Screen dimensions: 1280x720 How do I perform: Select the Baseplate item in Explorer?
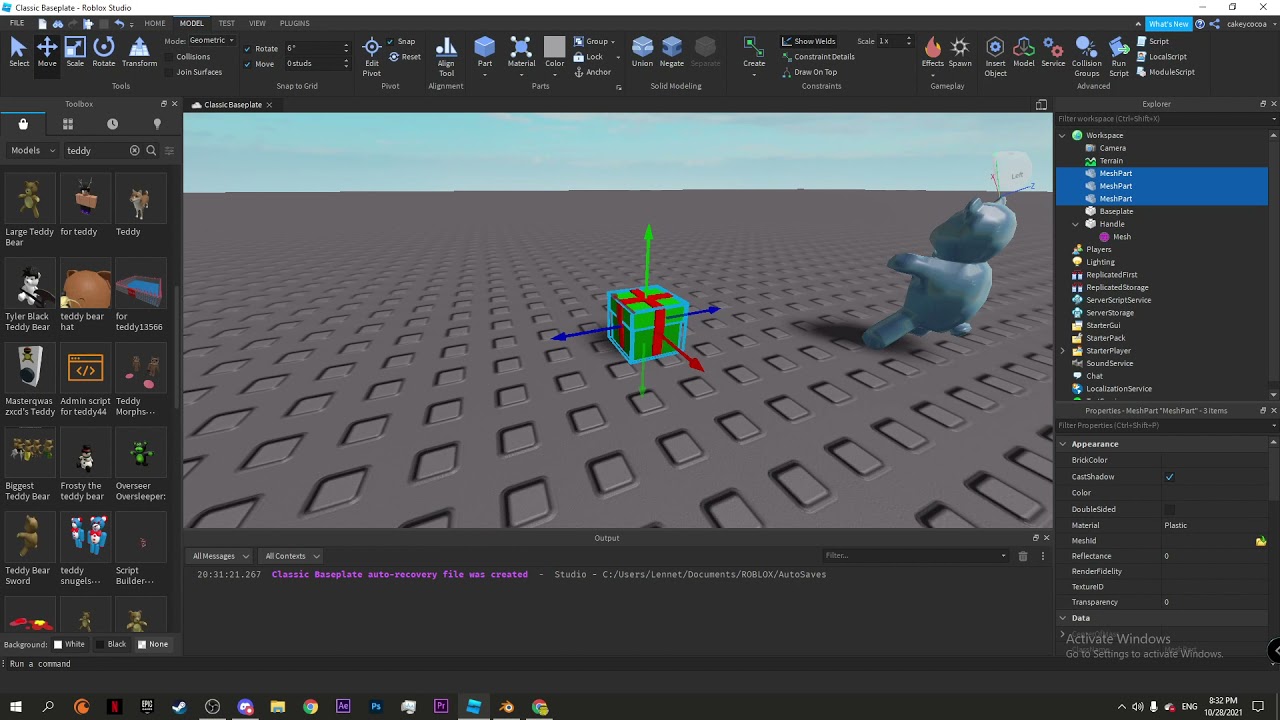click(x=1116, y=211)
